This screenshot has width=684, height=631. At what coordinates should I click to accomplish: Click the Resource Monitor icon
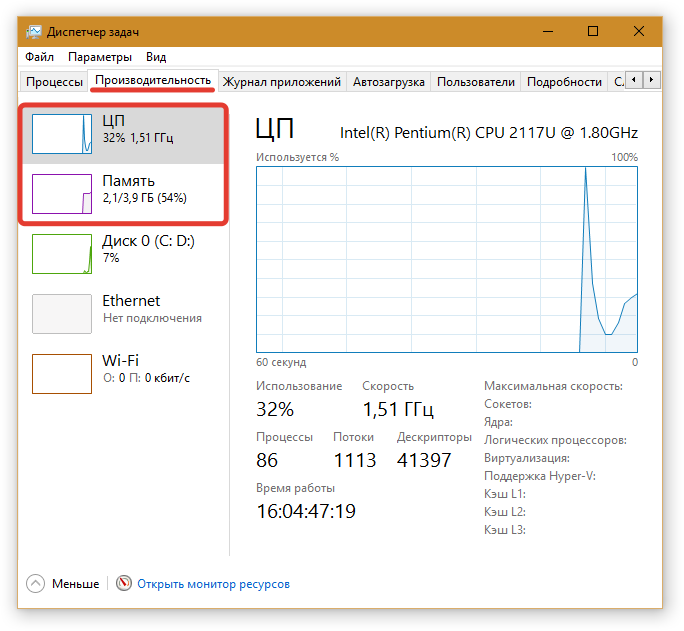coord(124,583)
